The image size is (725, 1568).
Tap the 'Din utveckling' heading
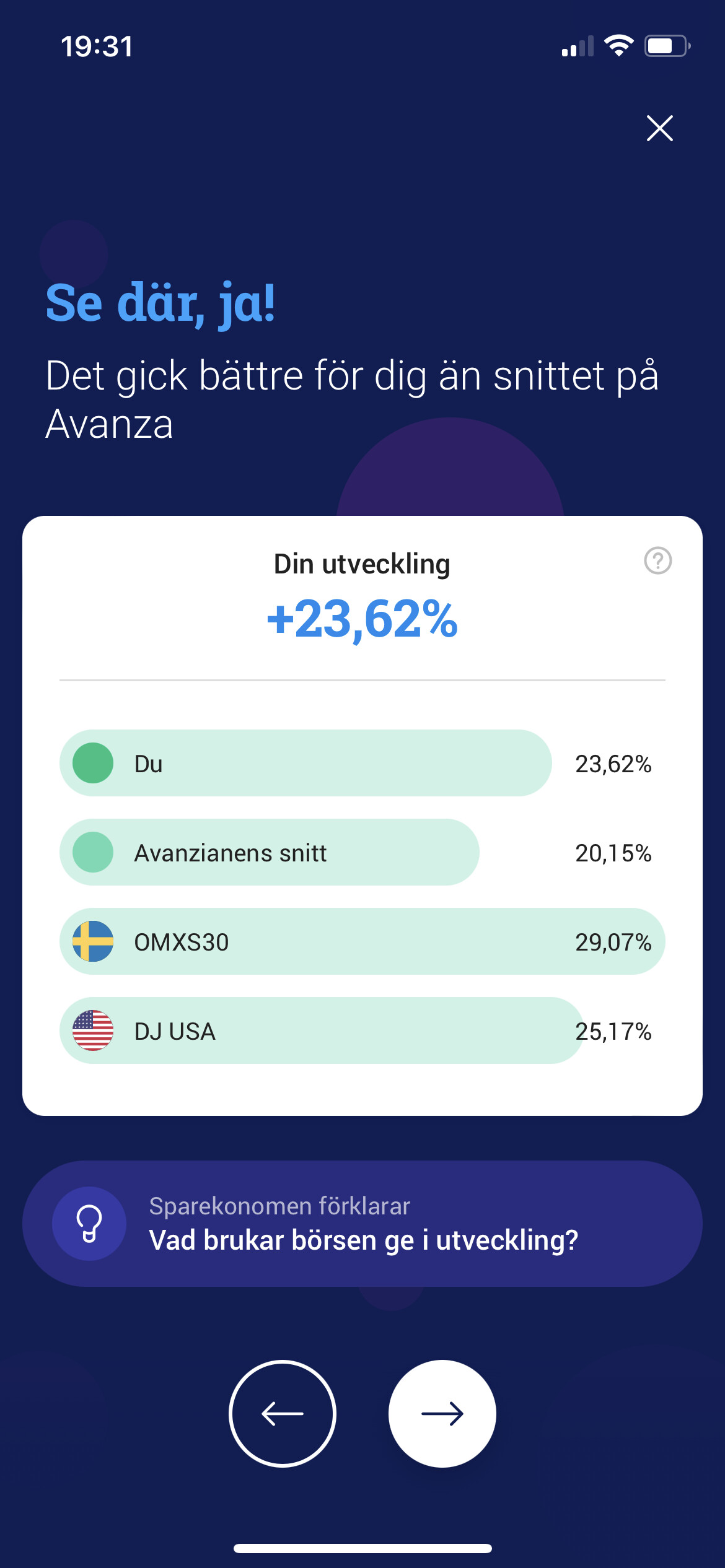pos(362,564)
